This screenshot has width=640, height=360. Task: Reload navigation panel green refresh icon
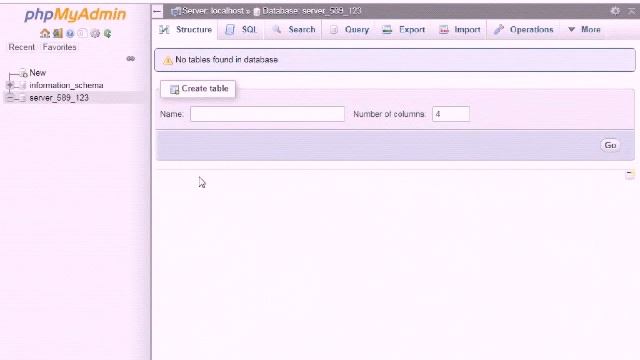[107, 33]
